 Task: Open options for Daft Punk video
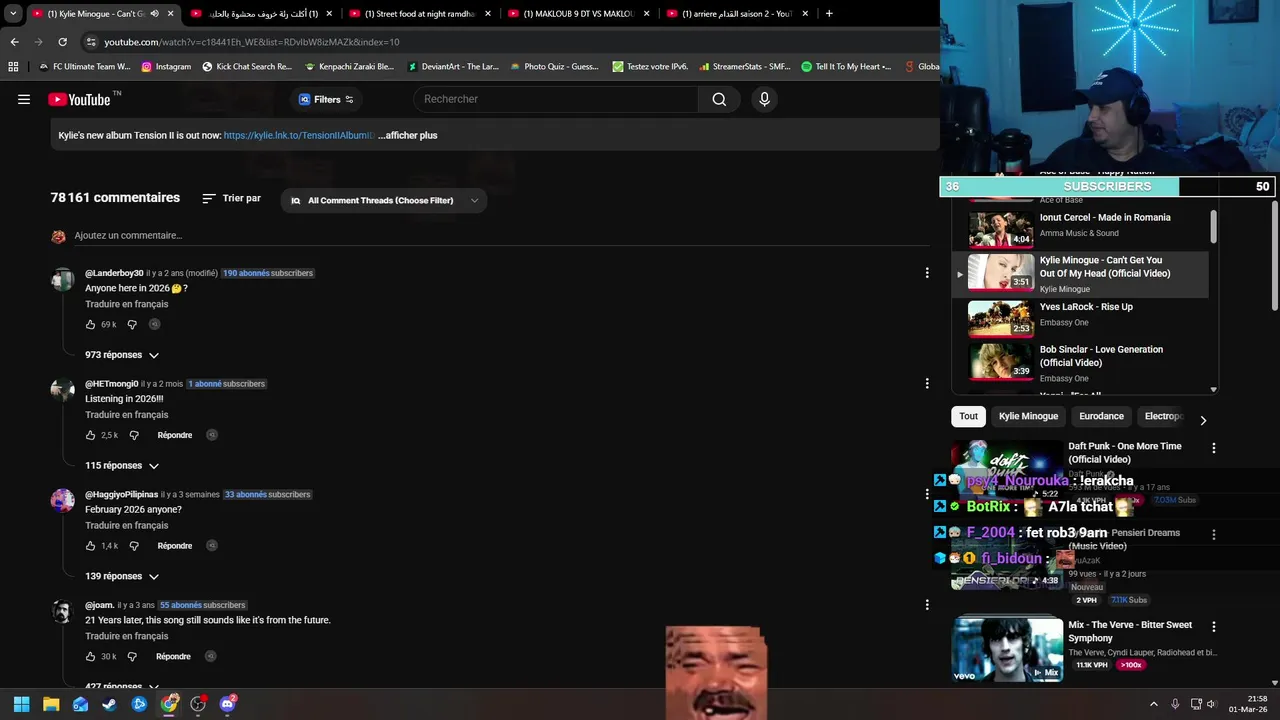coord(1214,449)
